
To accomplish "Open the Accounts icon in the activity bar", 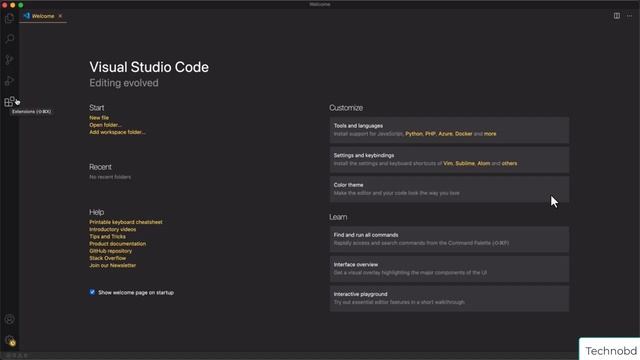I will point(9,319).
